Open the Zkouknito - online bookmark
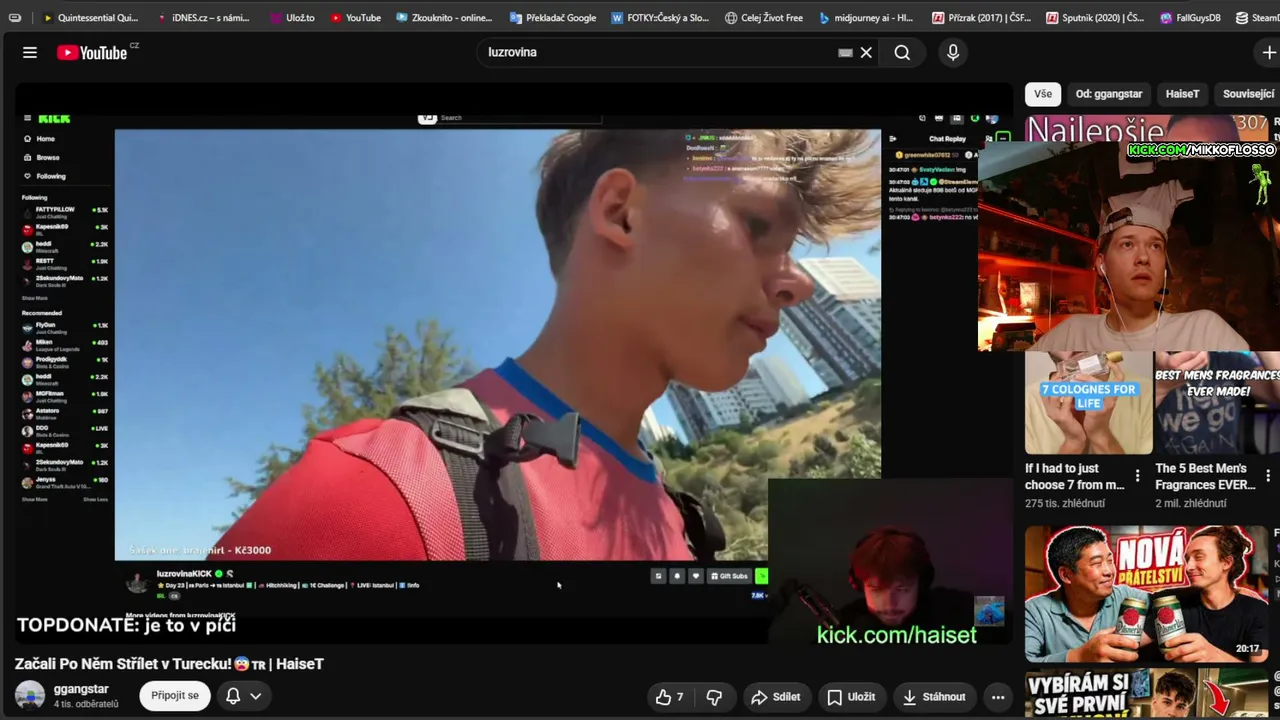The height and width of the screenshot is (720, 1280). [444, 17]
